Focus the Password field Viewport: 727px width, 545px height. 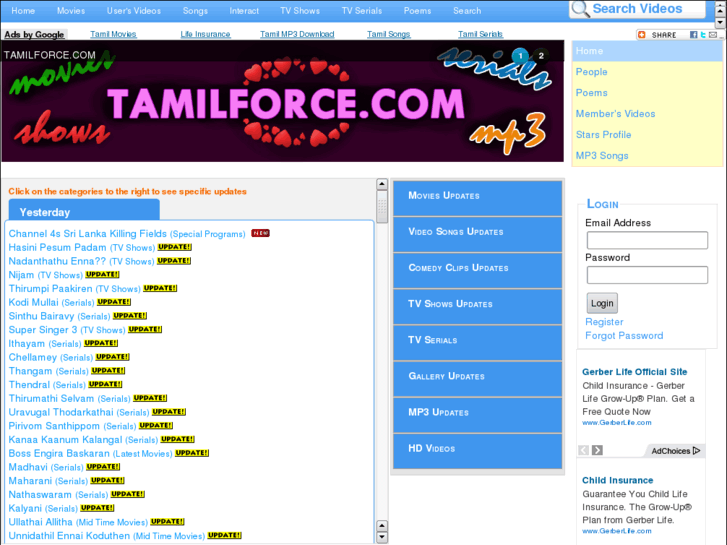coord(647,275)
